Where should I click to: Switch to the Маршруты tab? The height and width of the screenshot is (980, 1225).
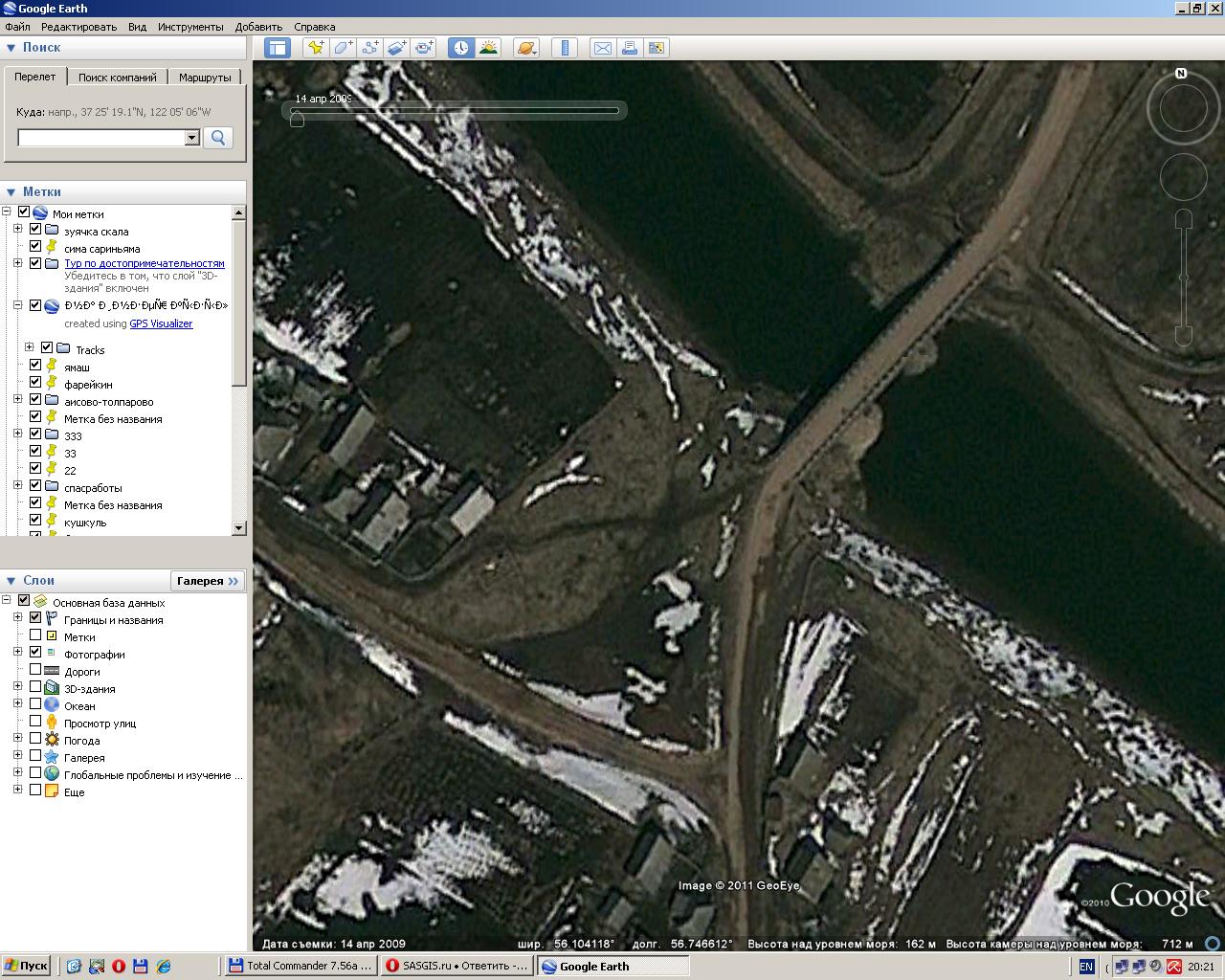205,78
